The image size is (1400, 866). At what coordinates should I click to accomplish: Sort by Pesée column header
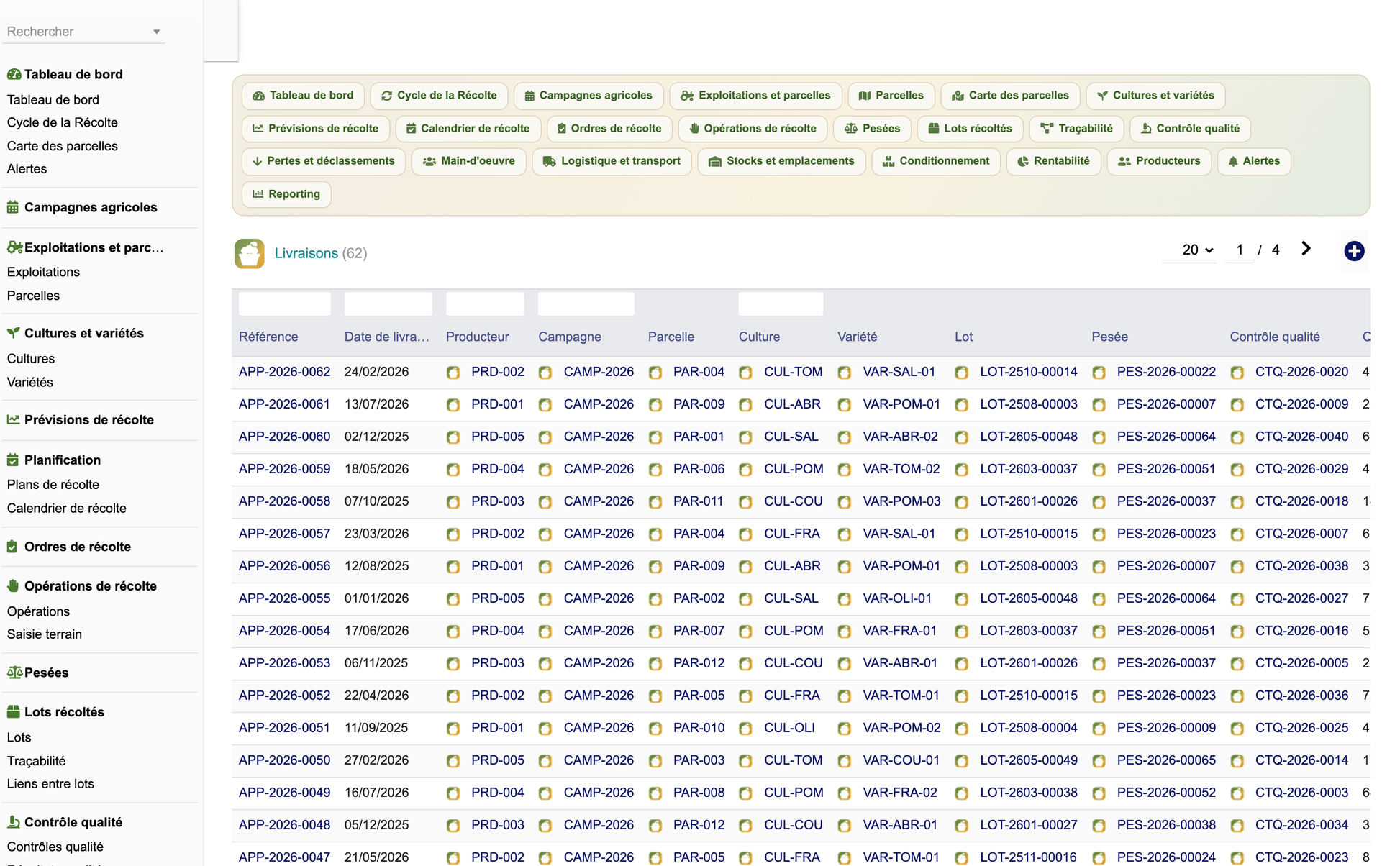click(x=1109, y=337)
